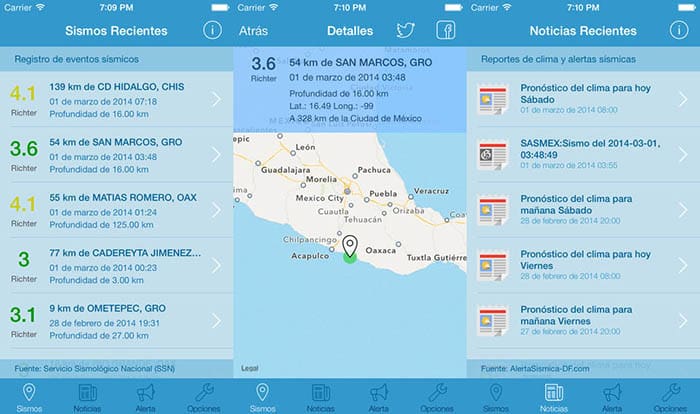The image size is (700, 414).
Task: Tap Acapulco label on the map
Action: click(x=310, y=256)
